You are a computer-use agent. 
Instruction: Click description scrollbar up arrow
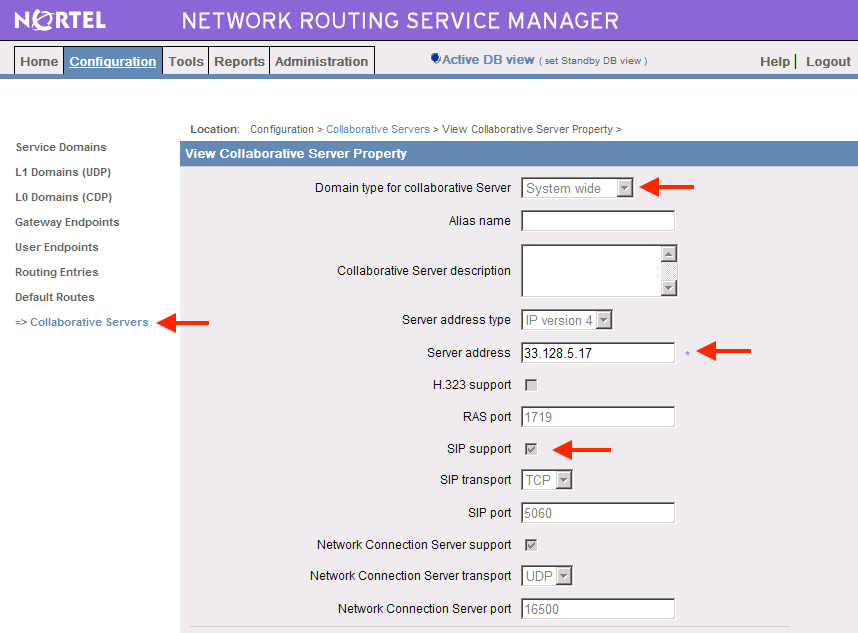pyautogui.click(x=669, y=254)
